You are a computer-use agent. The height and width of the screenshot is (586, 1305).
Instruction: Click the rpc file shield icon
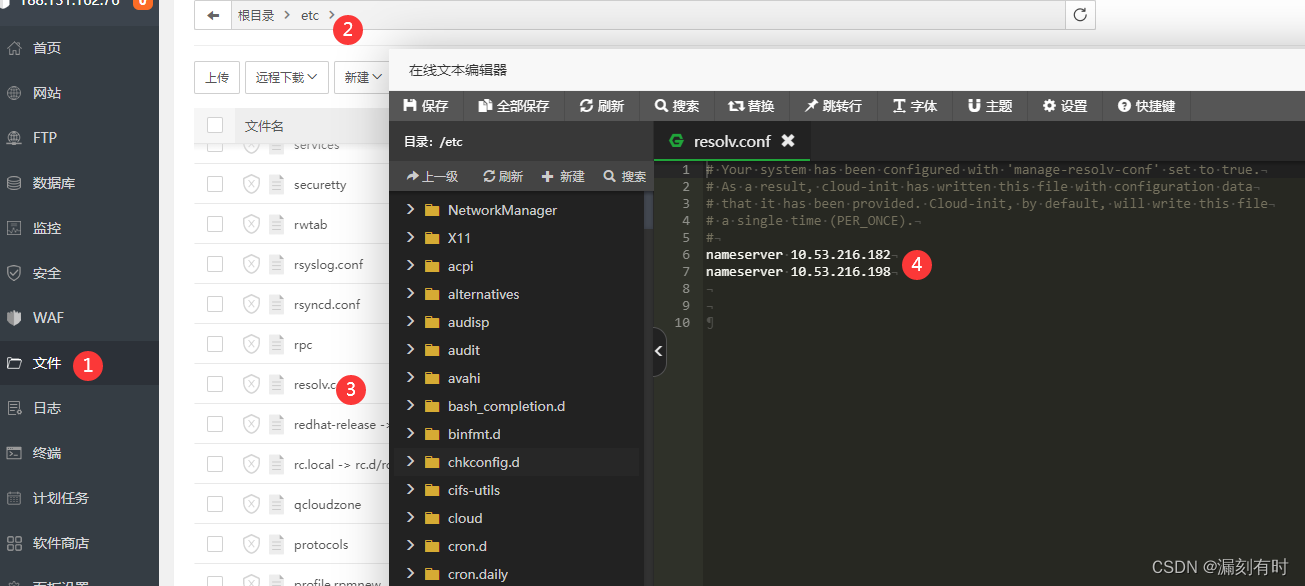[x=251, y=344]
